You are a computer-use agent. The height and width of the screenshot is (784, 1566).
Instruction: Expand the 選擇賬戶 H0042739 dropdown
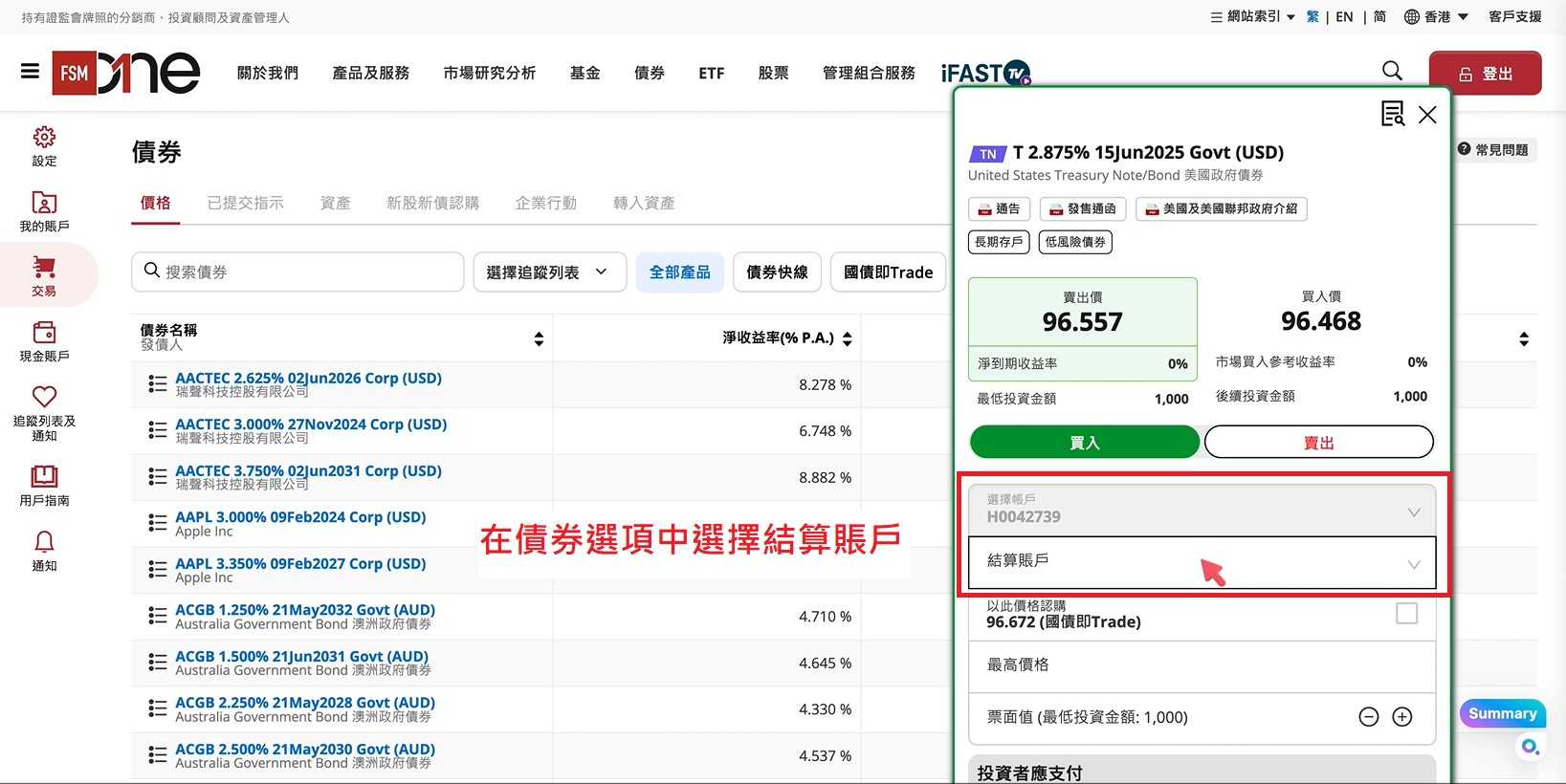[1202, 509]
